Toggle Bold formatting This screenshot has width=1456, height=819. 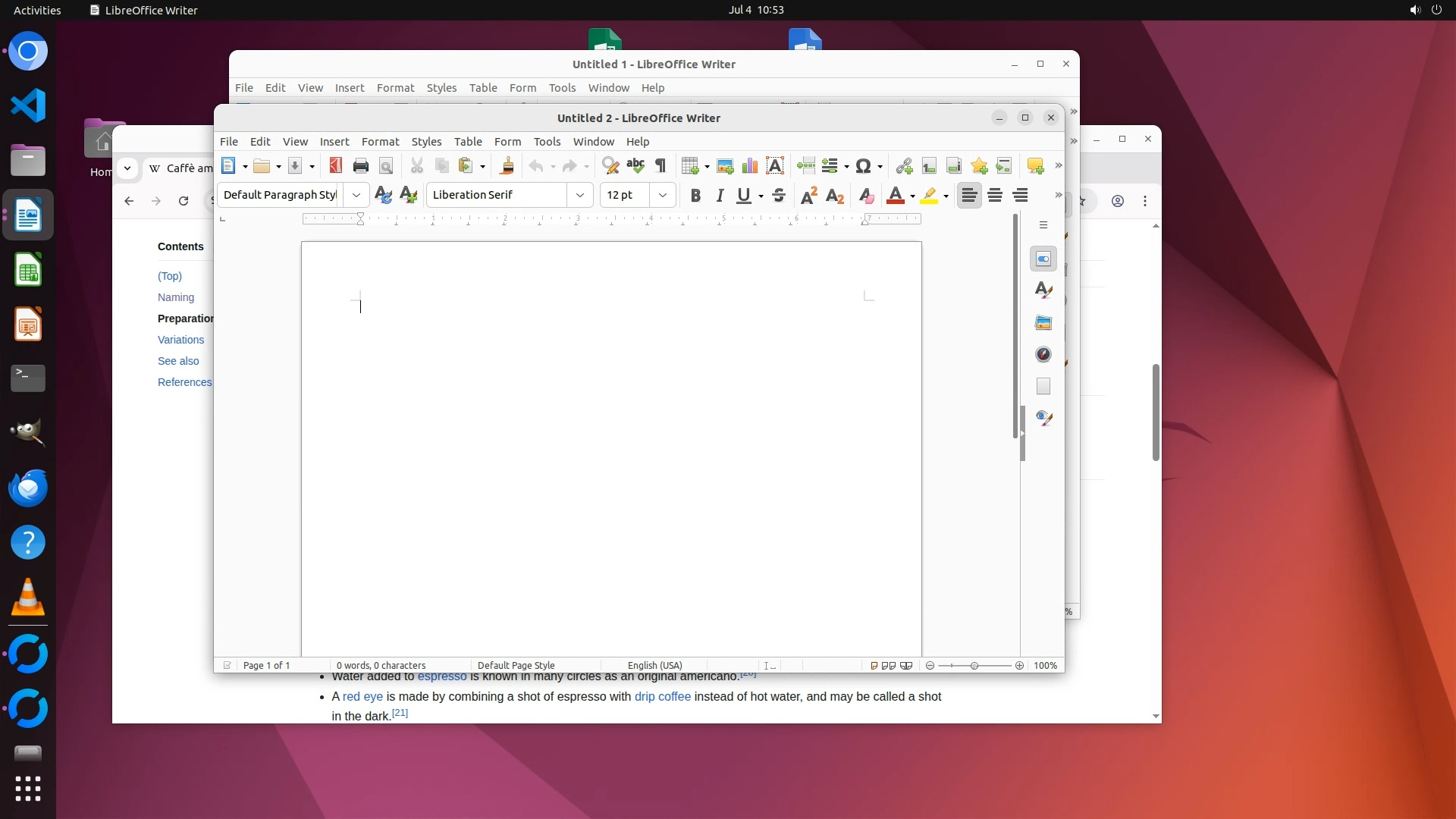point(695,196)
